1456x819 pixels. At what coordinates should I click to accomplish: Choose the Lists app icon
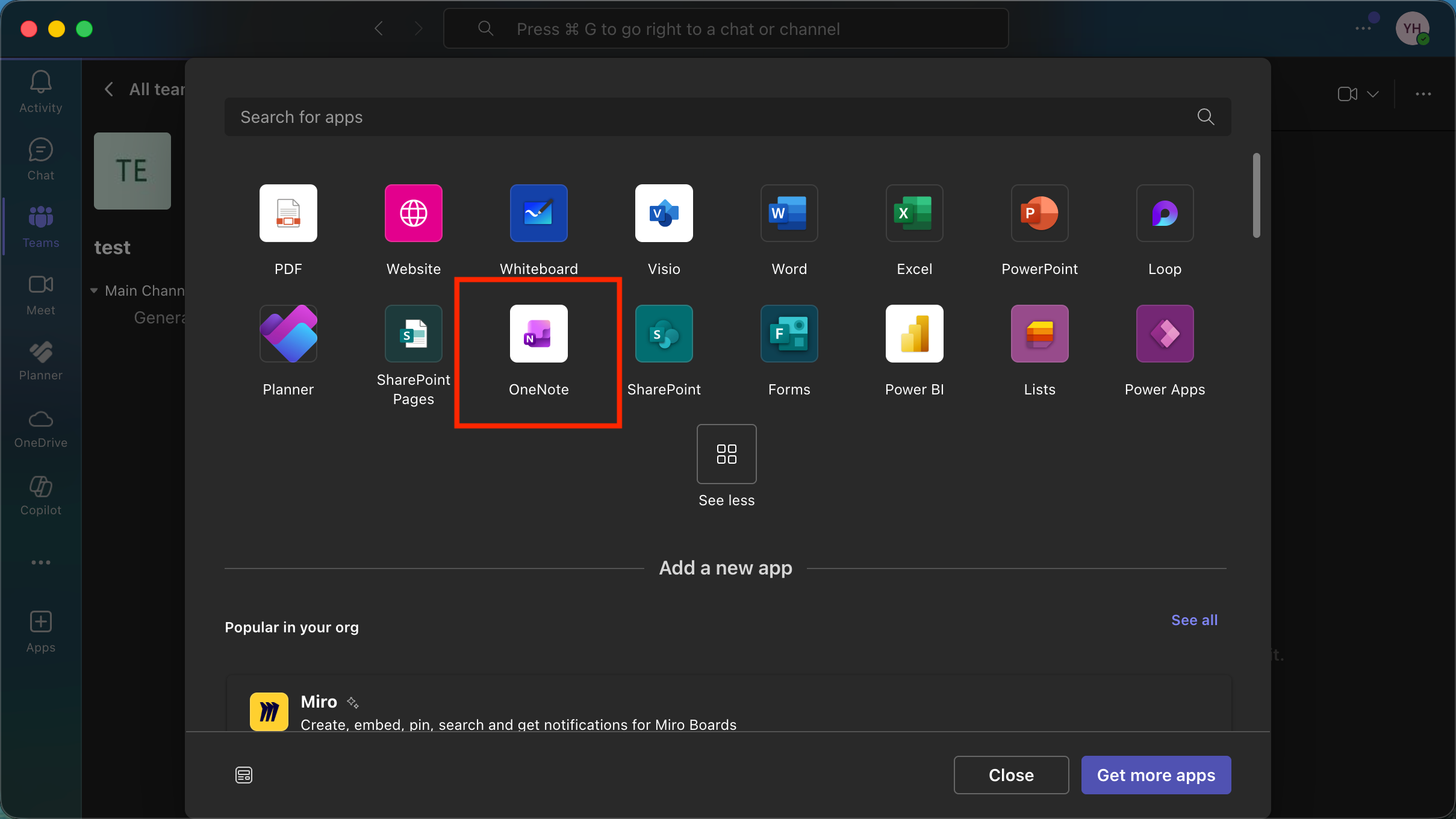coord(1040,334)
